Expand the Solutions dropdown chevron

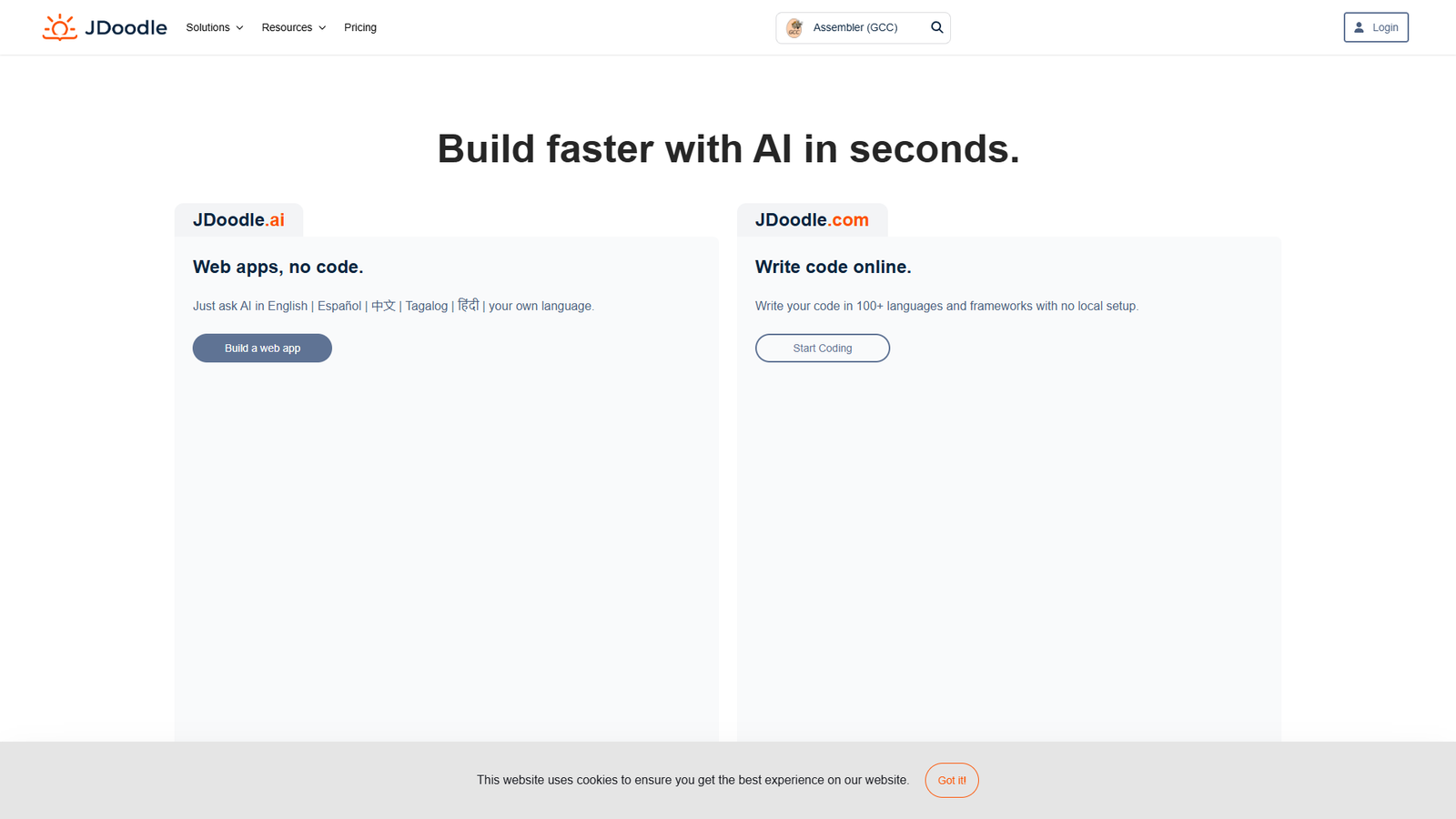point(239,28)
